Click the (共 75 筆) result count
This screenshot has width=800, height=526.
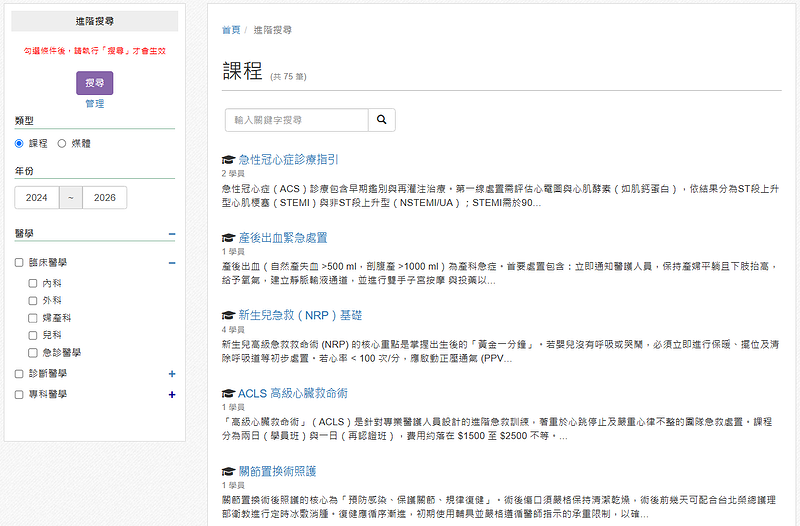pos(288,77)
